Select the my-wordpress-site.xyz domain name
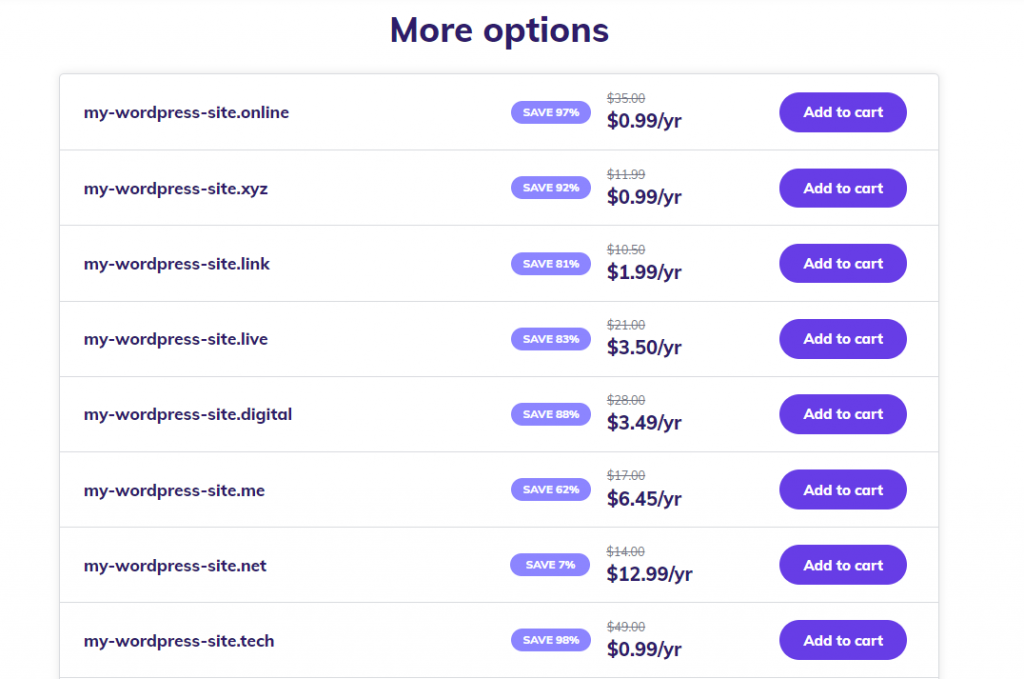The width and height of the screenshot is (1024, 679). point(176,187)
